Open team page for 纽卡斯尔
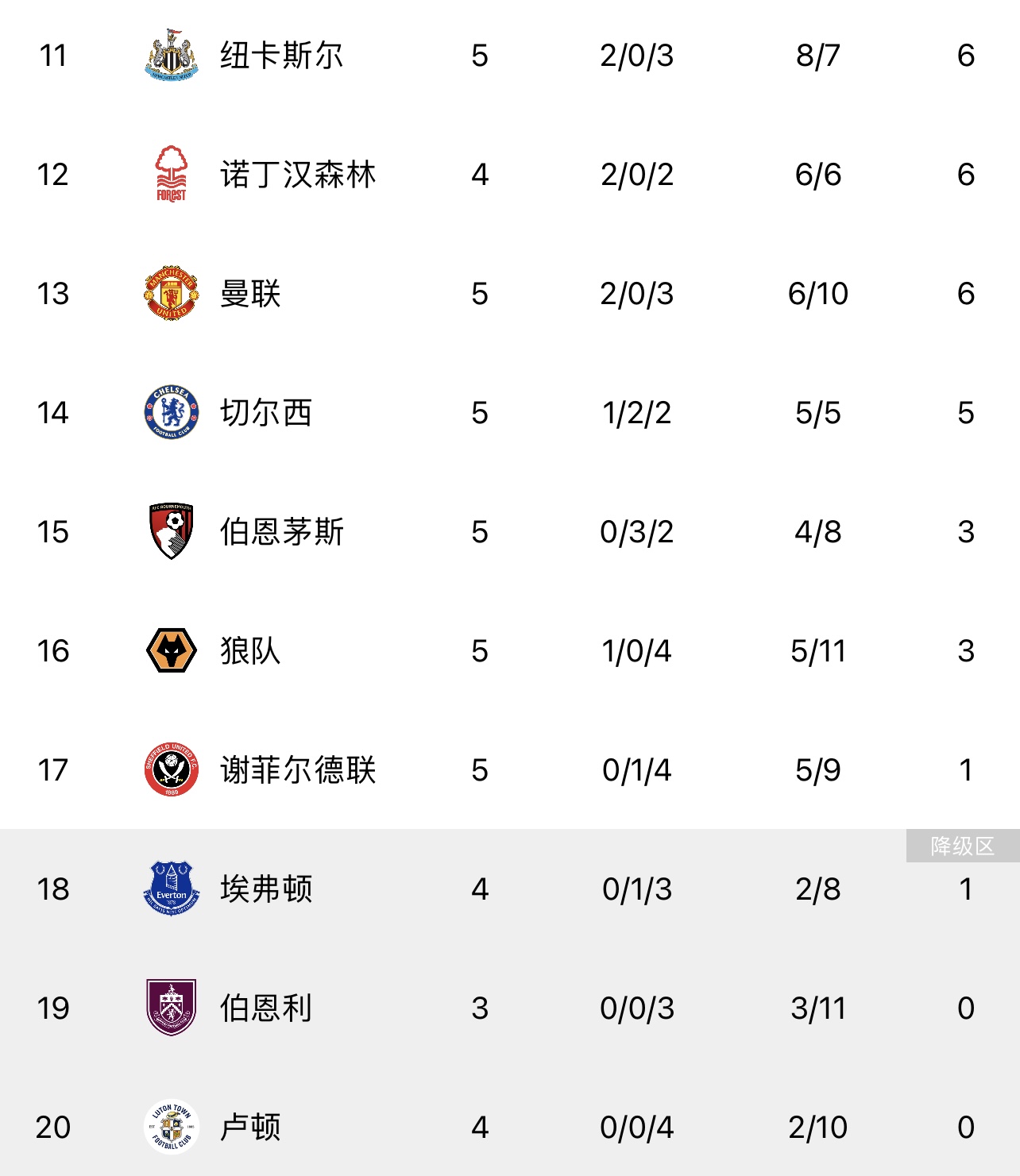Image resolution: width=1020 pixels, height=1176 pixels. (281, 56)
